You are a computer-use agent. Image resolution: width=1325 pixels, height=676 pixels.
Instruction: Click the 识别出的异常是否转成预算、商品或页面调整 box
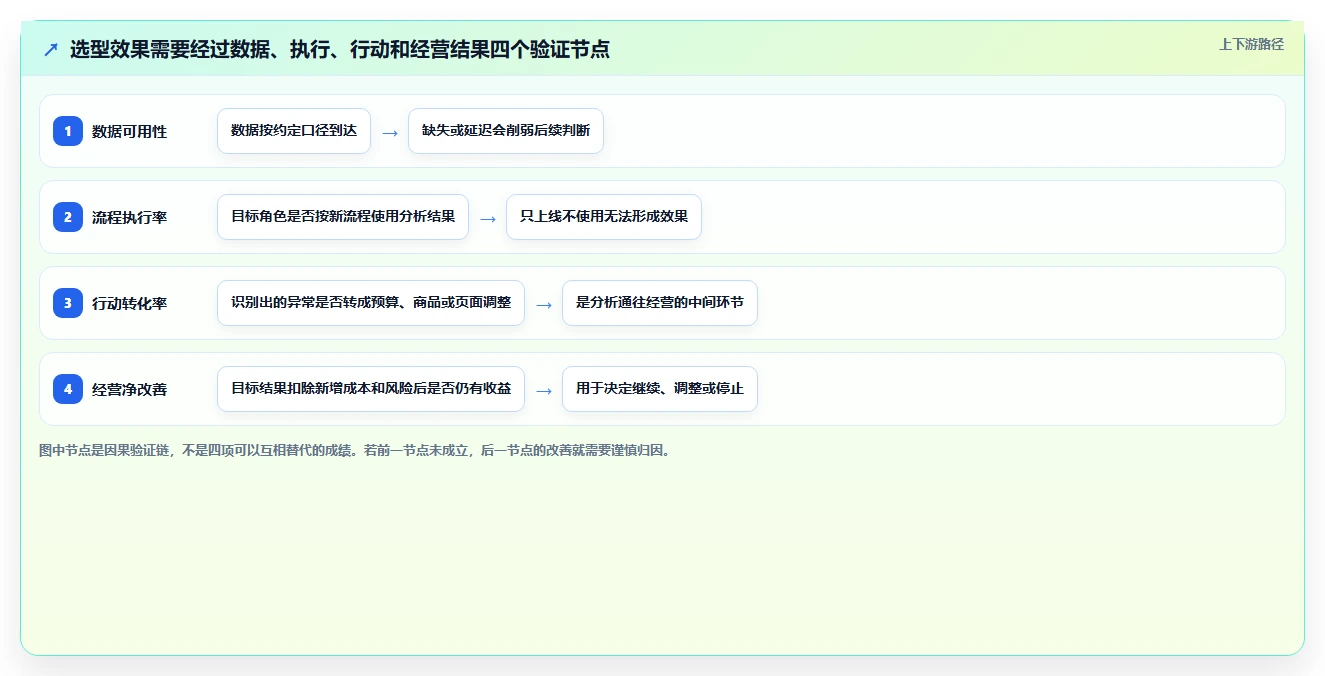pos(371,303)
